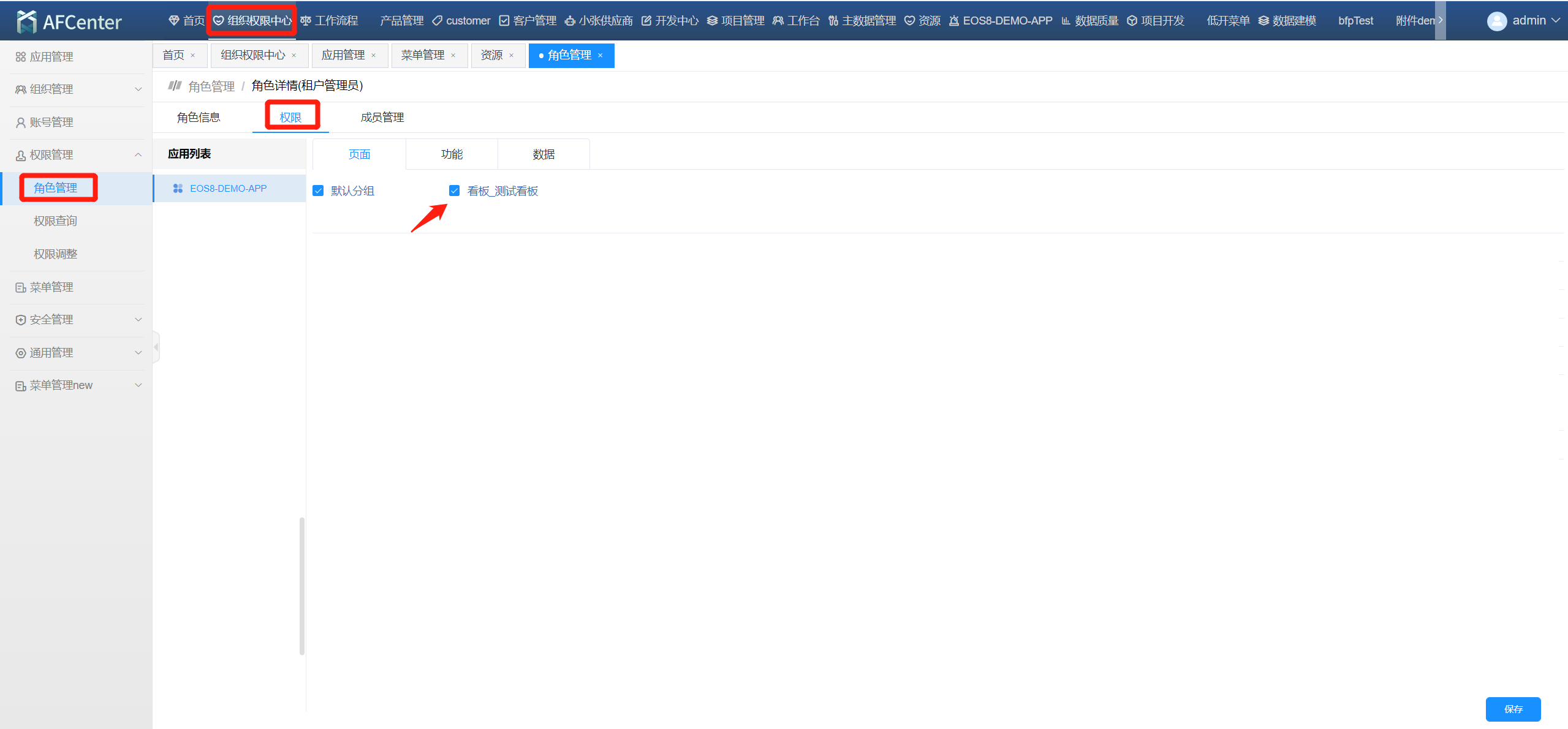
Task: Expand the 组织管理 sidebar section
Action: click(138, 89)
